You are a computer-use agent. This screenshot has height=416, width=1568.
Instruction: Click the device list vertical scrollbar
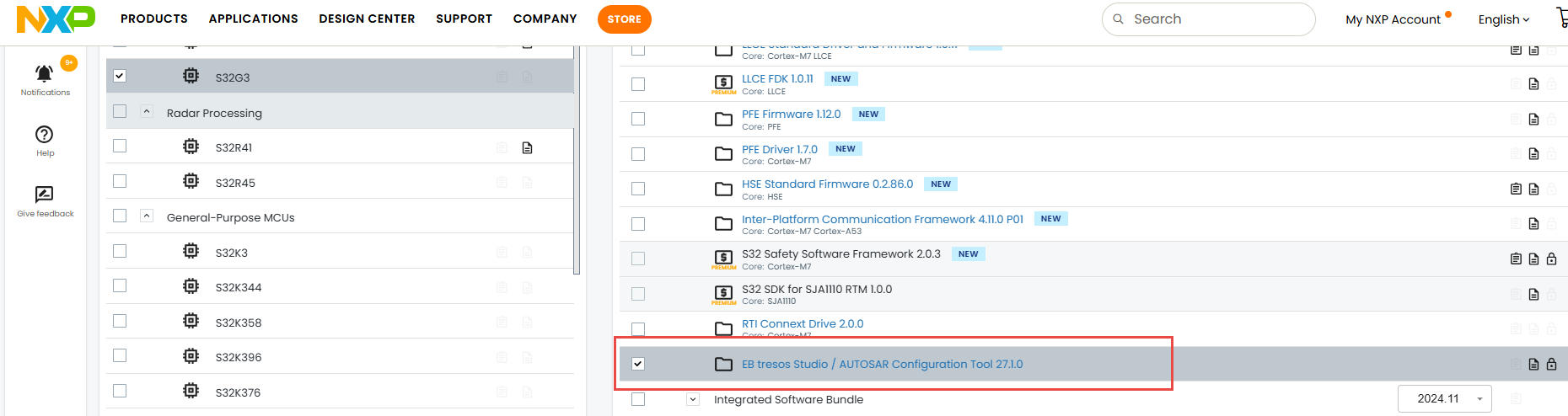pos(577,160)
